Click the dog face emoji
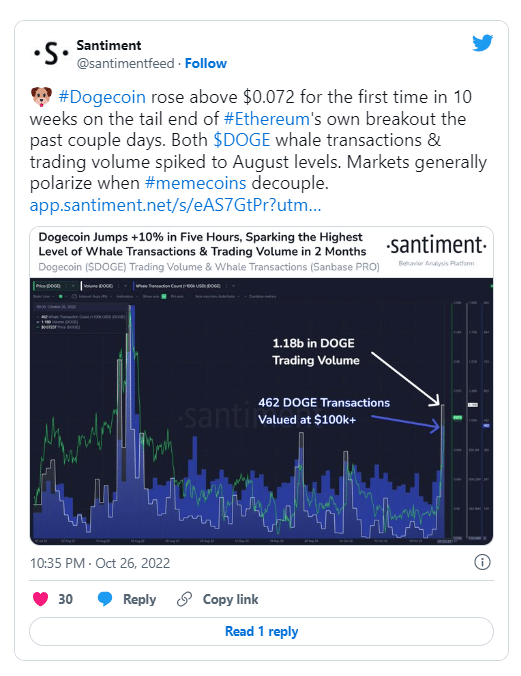Screen dimensions: 521x676 (41, 97)
